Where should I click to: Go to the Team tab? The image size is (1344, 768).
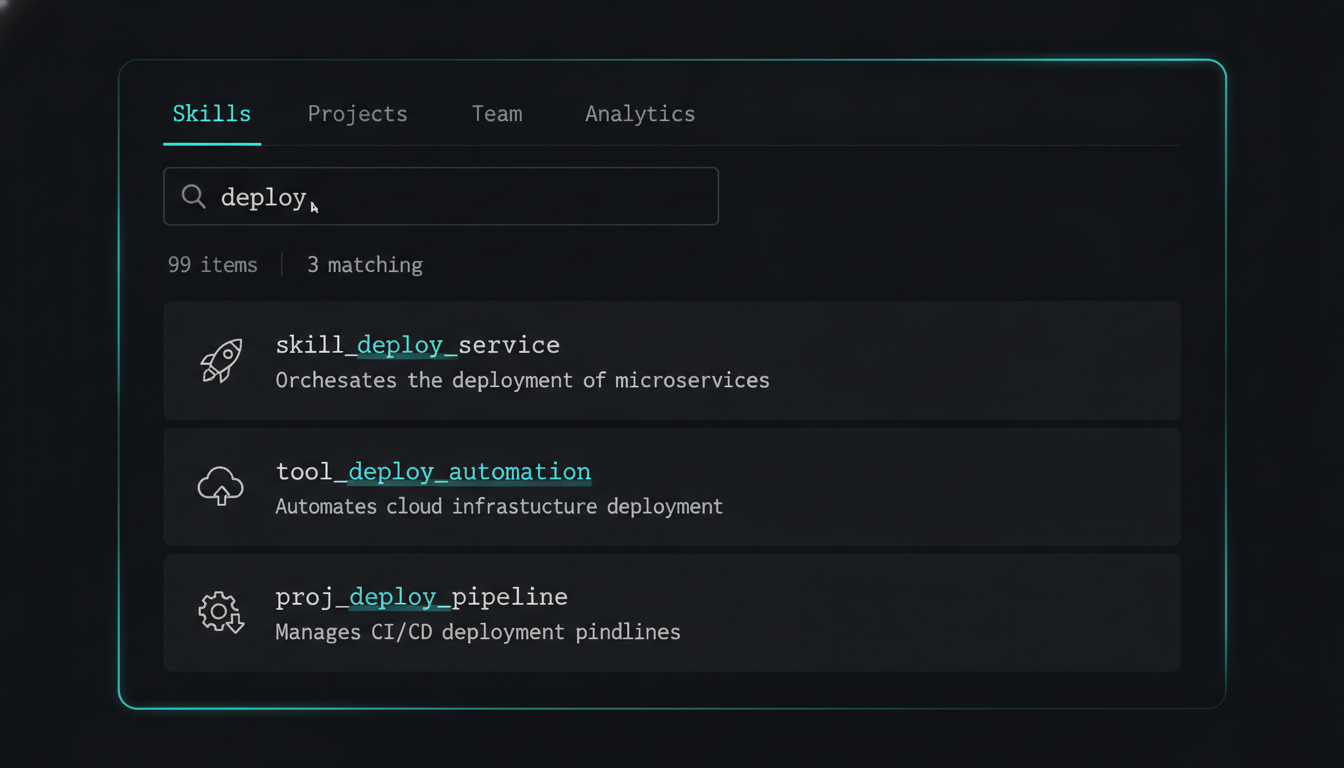pyautogui.click(x=497, y=114)
